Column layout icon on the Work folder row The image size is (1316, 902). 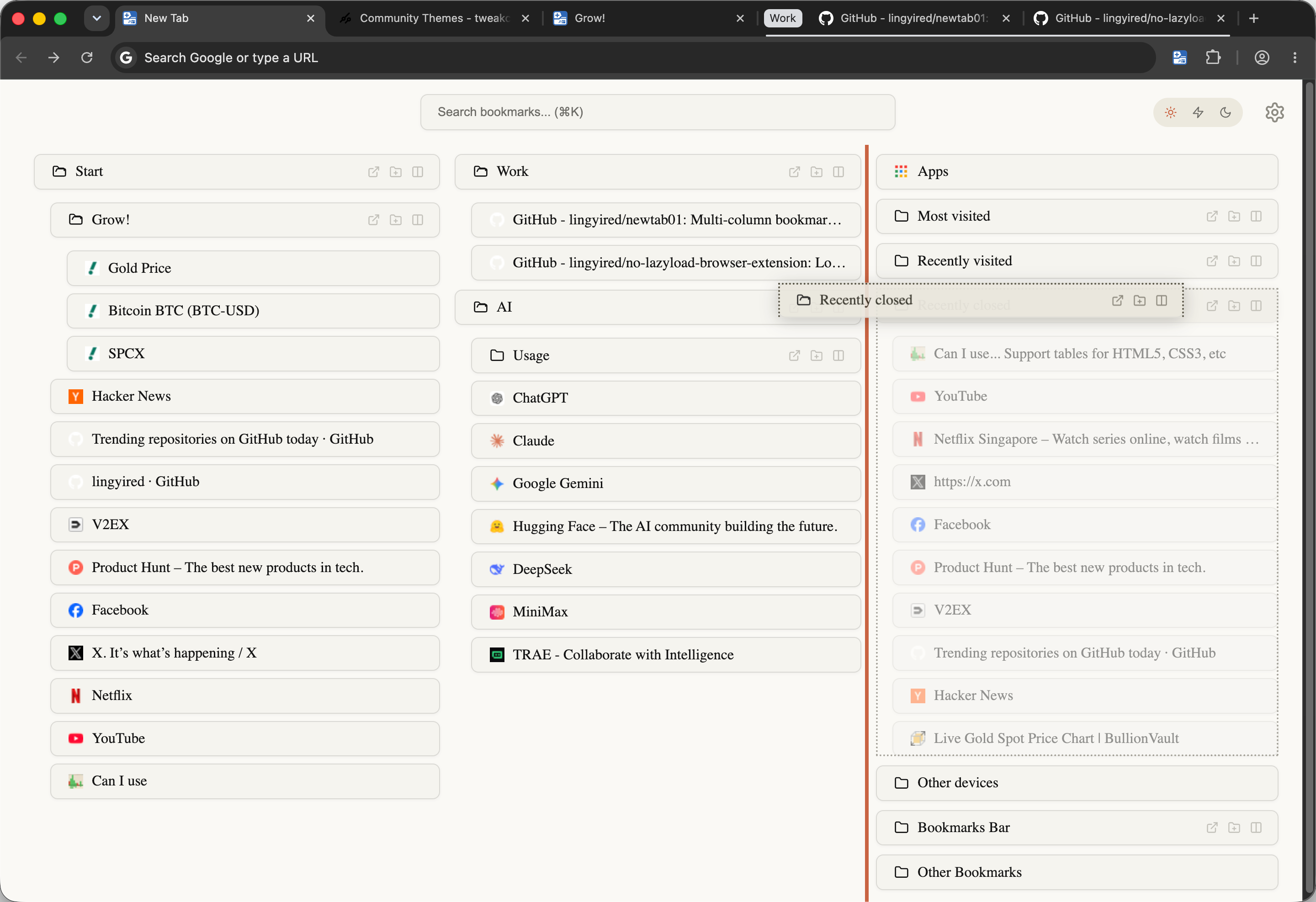click(x=838, y=171)
